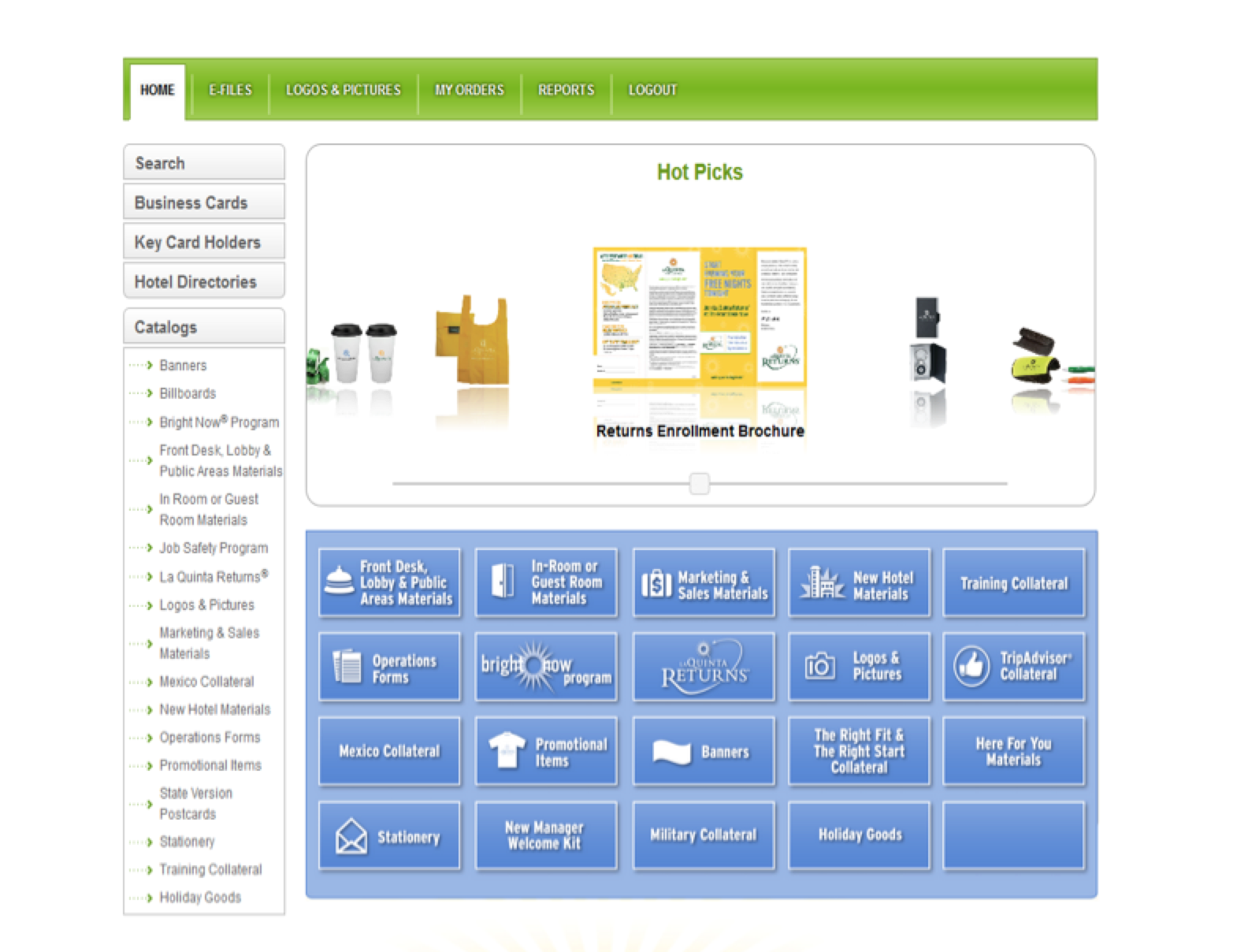This screenshot has height=952, width=1237.
Task: Switch to the HOME tab
Action: (158, 91)
